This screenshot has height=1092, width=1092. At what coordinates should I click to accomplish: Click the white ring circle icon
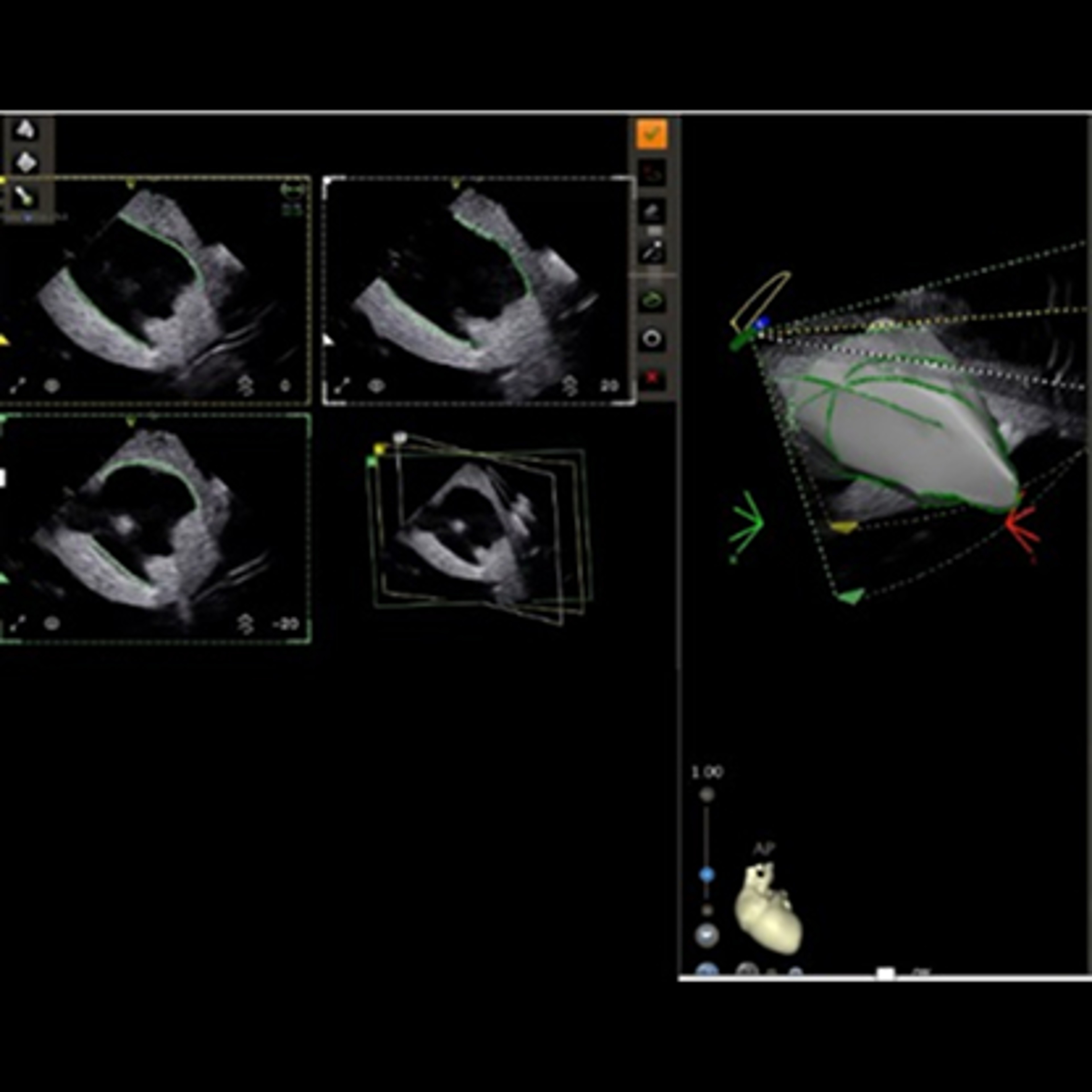point(652,339)
